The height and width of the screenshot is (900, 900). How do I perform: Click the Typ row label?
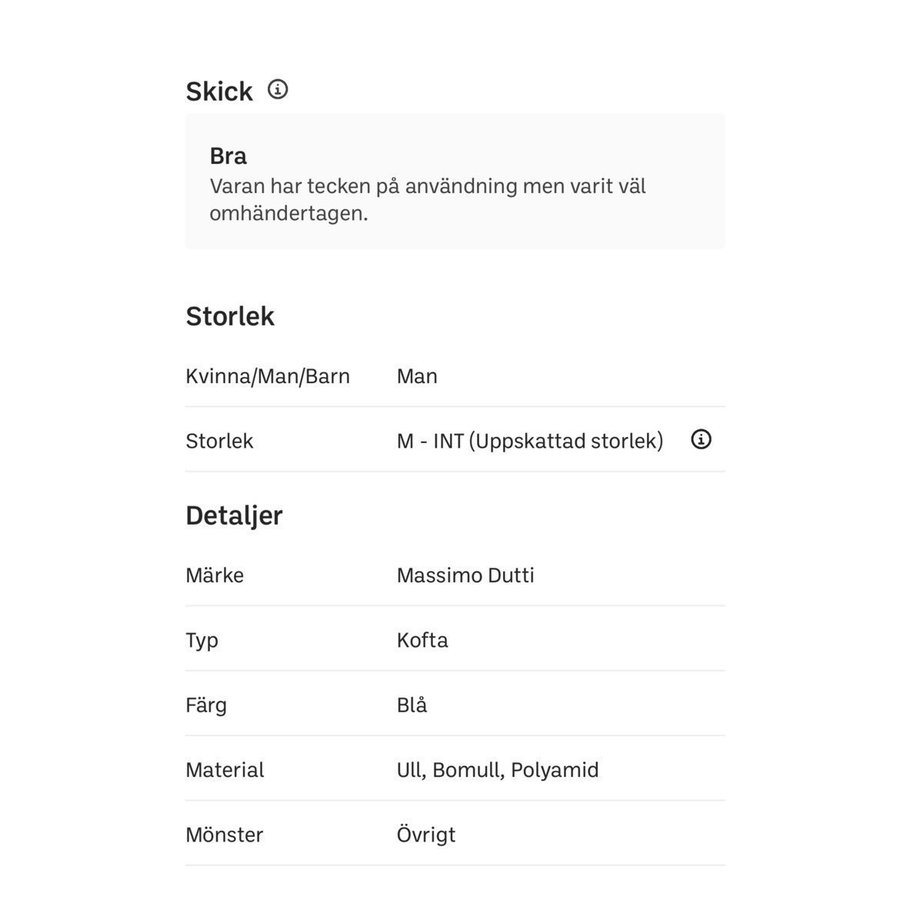point(202,641)
